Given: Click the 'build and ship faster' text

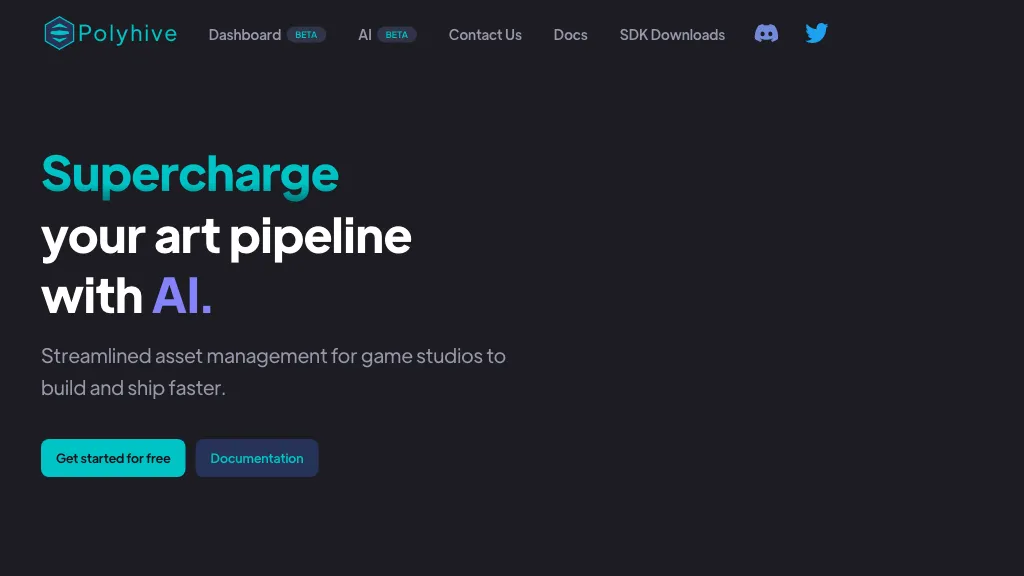Looking at the screenshot, I should pos(133,388).
